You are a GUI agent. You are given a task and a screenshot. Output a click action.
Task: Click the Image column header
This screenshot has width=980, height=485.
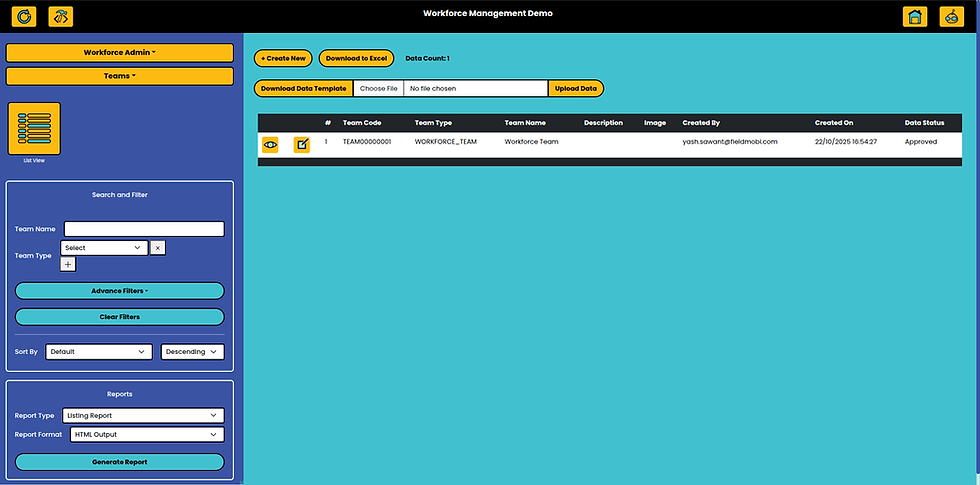[x=655, y=123]
